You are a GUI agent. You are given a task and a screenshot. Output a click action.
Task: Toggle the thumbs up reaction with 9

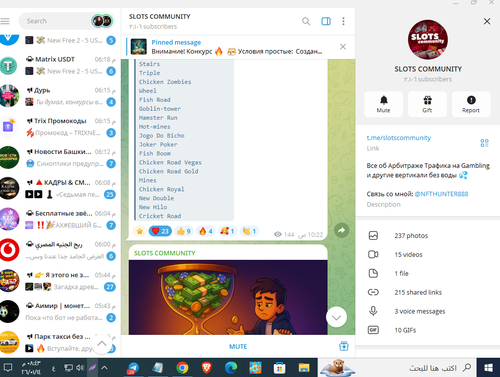click(184, 231)
